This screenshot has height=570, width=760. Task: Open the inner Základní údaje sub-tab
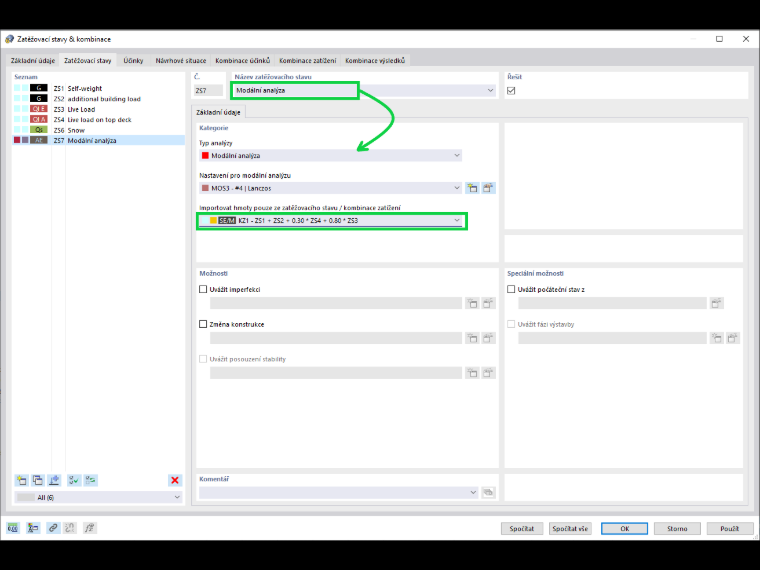(x=218, y=112)
